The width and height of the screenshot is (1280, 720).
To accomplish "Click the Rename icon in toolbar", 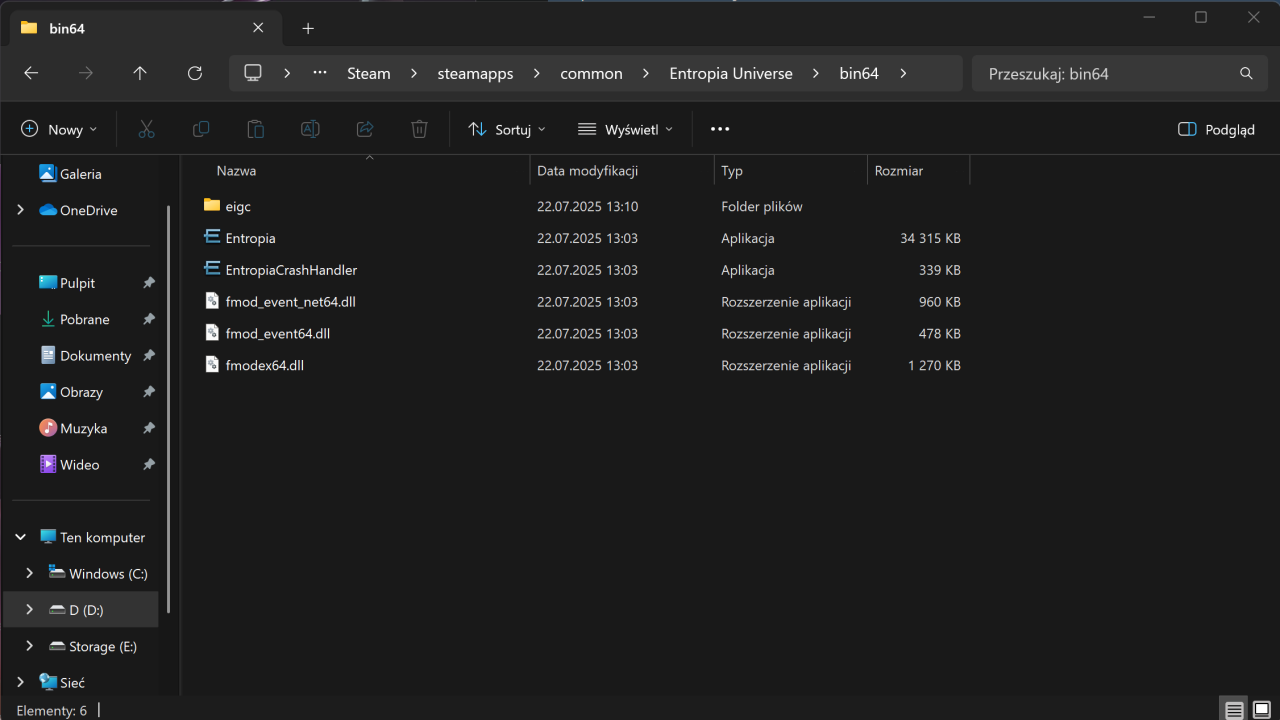I will pyautogui.click(x=310, y=129).
